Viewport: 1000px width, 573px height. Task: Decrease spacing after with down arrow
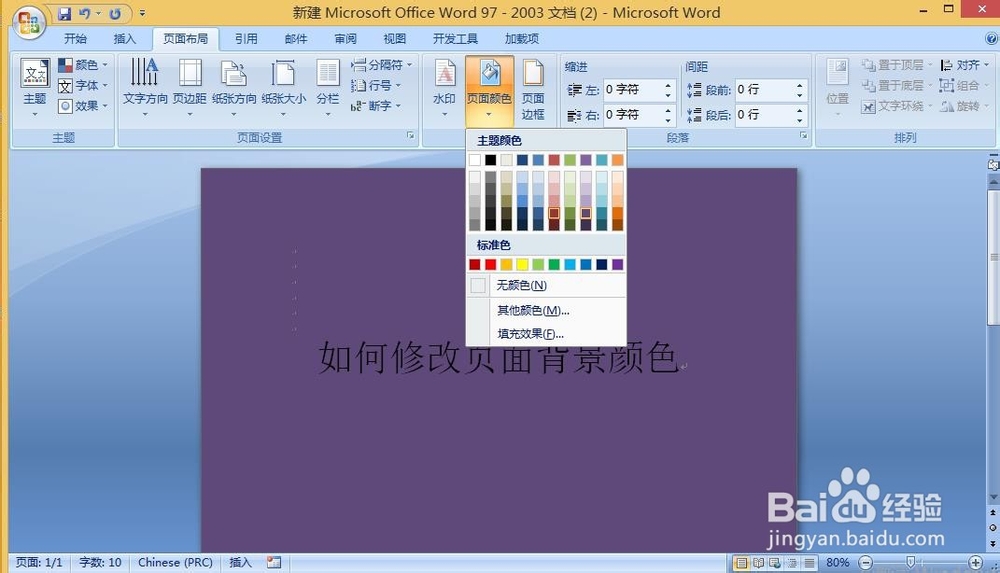(x=800, y=120)
